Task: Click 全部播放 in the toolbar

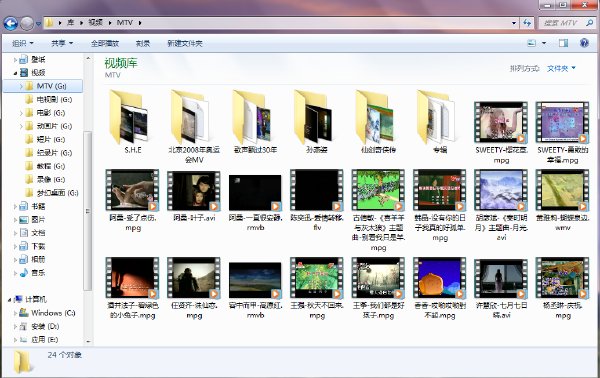Action: 105,43
